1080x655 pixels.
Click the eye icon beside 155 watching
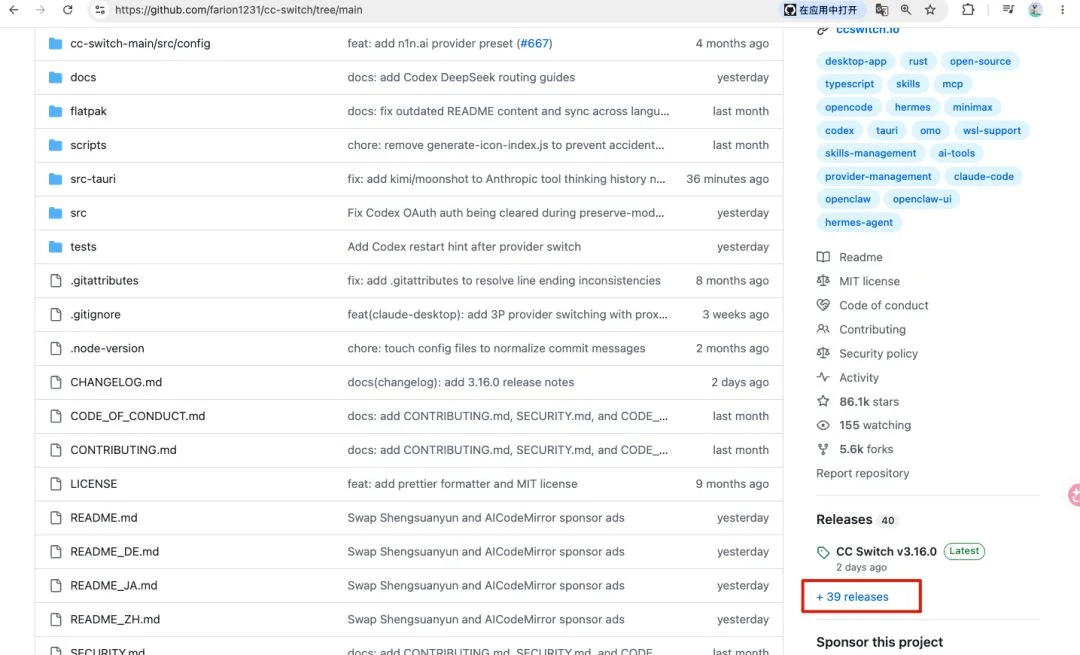[823, 425]
